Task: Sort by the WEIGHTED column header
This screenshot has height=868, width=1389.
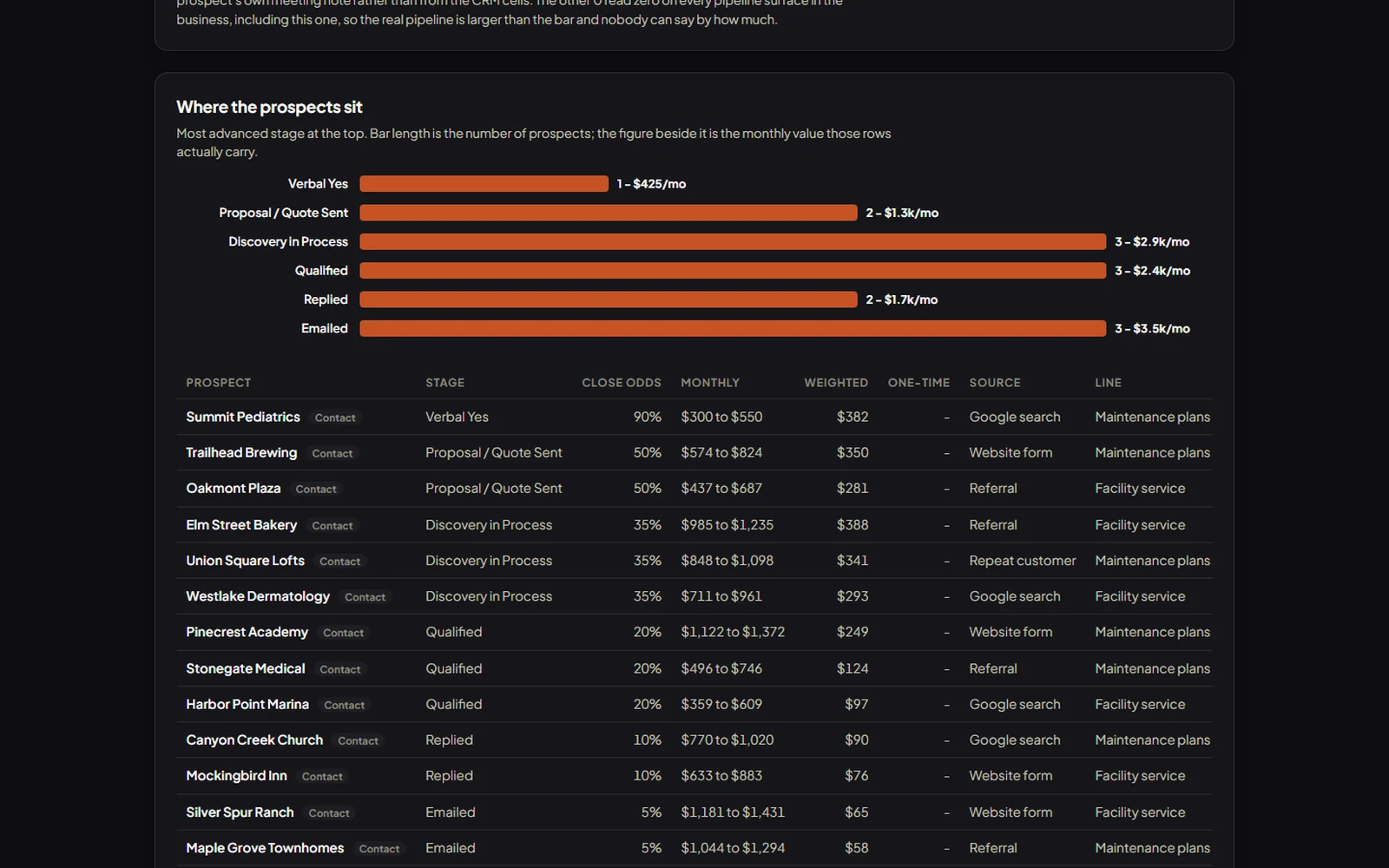Action: click(836, 383)
